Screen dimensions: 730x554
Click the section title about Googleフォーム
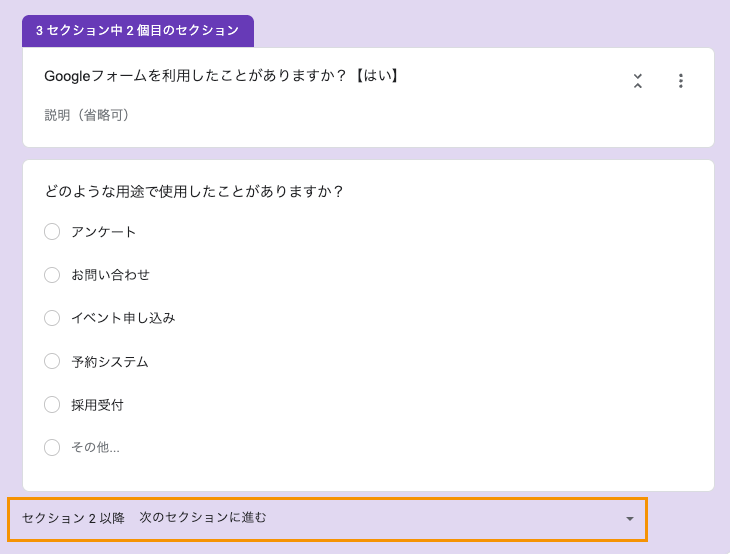[223, 76]
